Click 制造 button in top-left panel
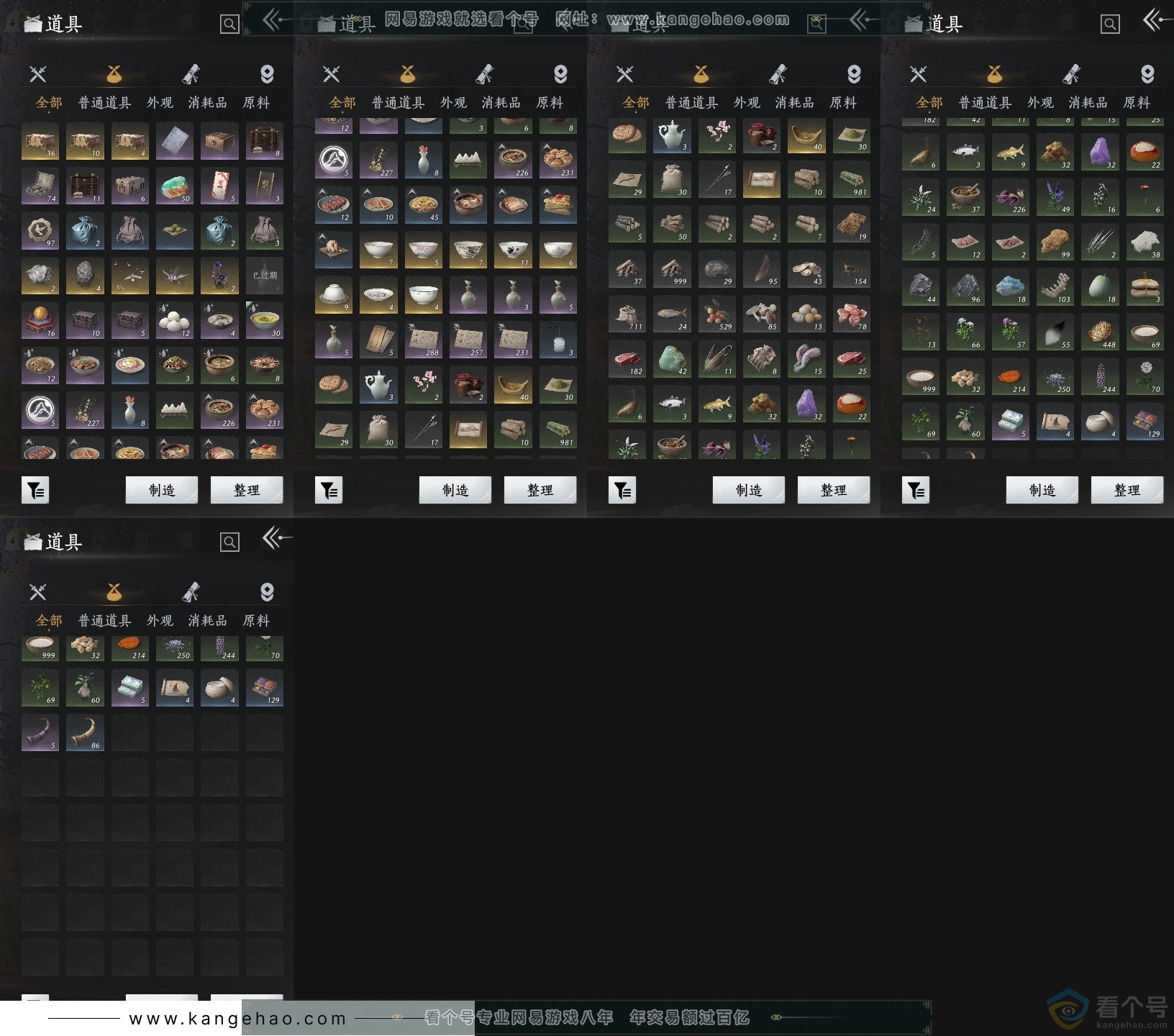 tap(162, 490)
